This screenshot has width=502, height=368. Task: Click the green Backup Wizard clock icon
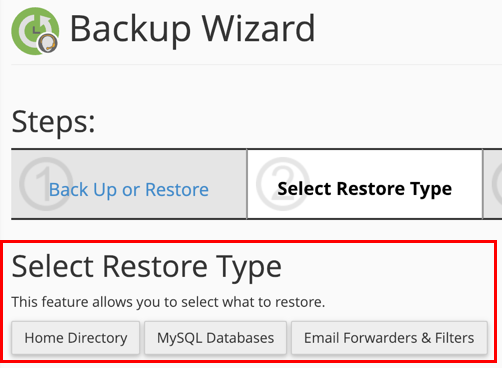click(35, 31)
